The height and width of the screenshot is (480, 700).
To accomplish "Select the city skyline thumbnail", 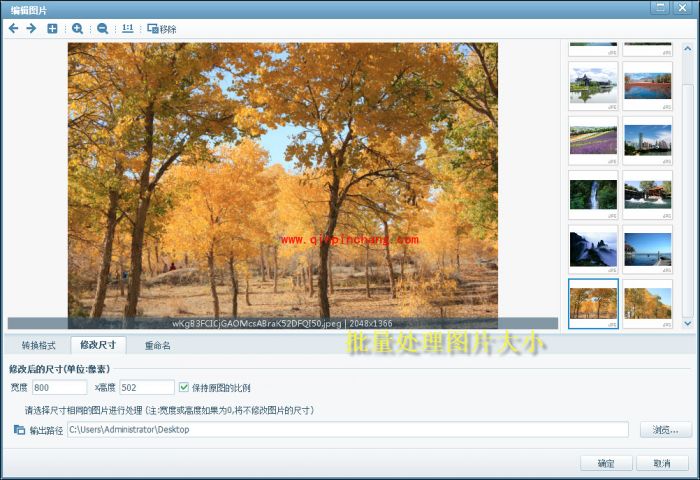I will (648, 141).
